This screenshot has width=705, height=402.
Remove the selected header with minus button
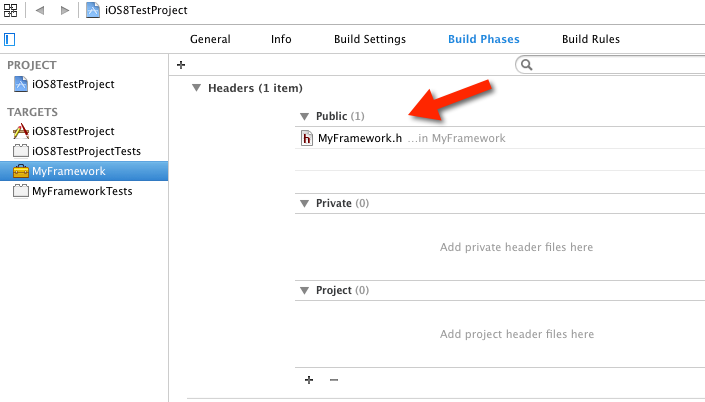[x=334, y=380]
